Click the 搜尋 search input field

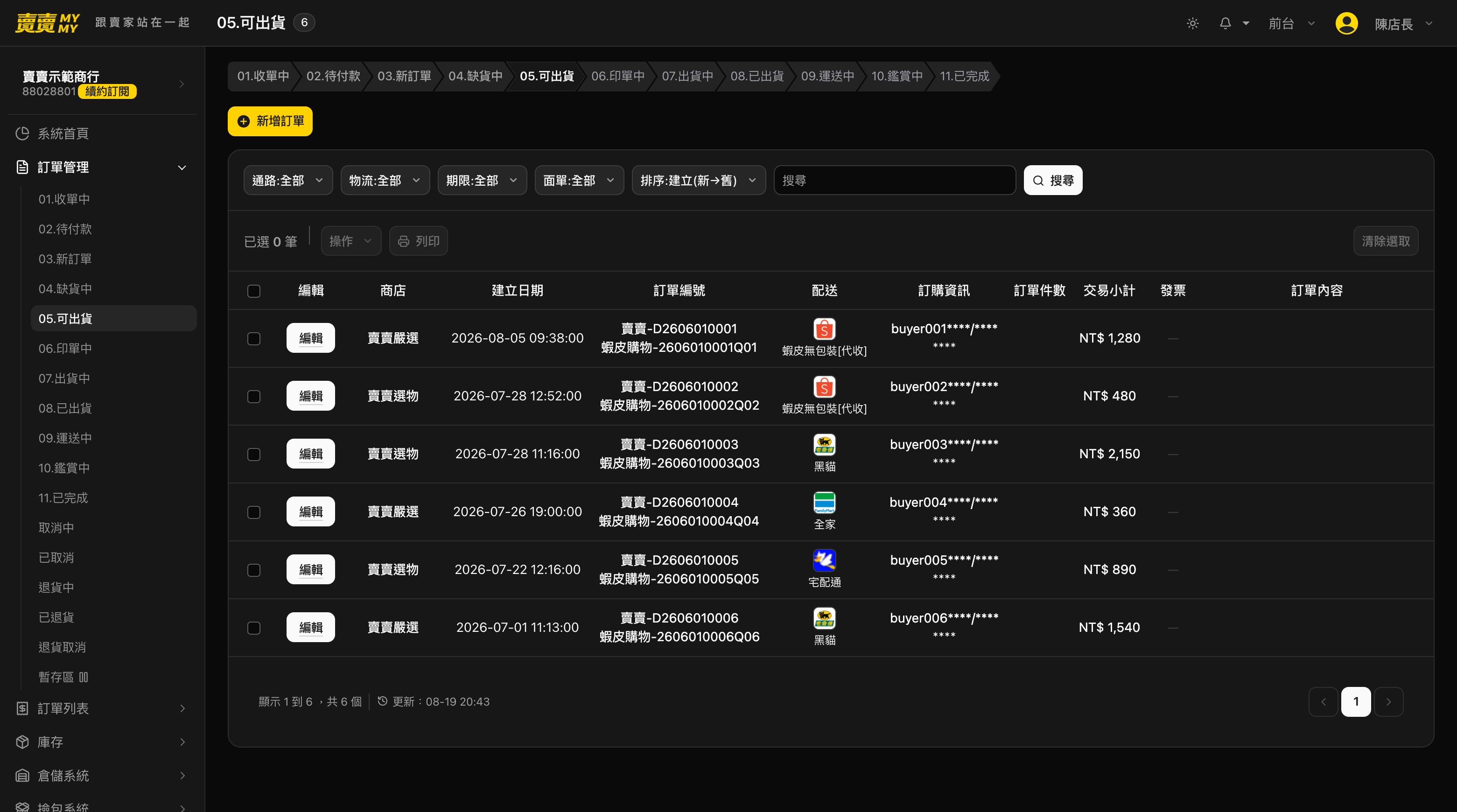[895, 181]
